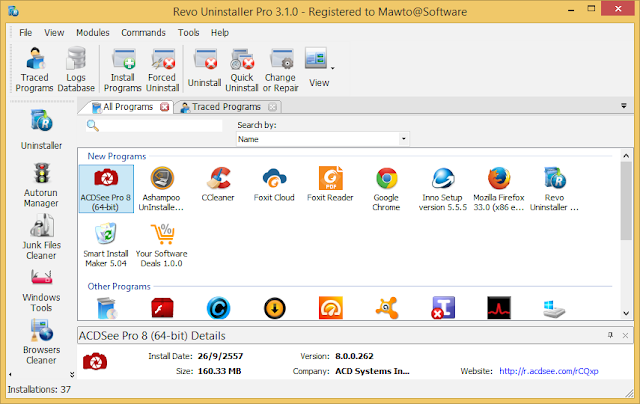Run Quick Uninstall from the toolbar
This screenshot has width=640, height=404.
tap(242, 70)
